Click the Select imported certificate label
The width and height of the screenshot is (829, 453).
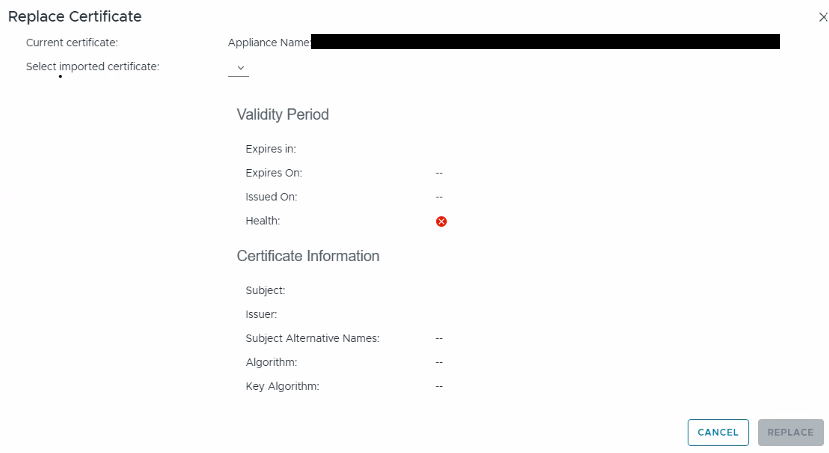click(92, 66)
